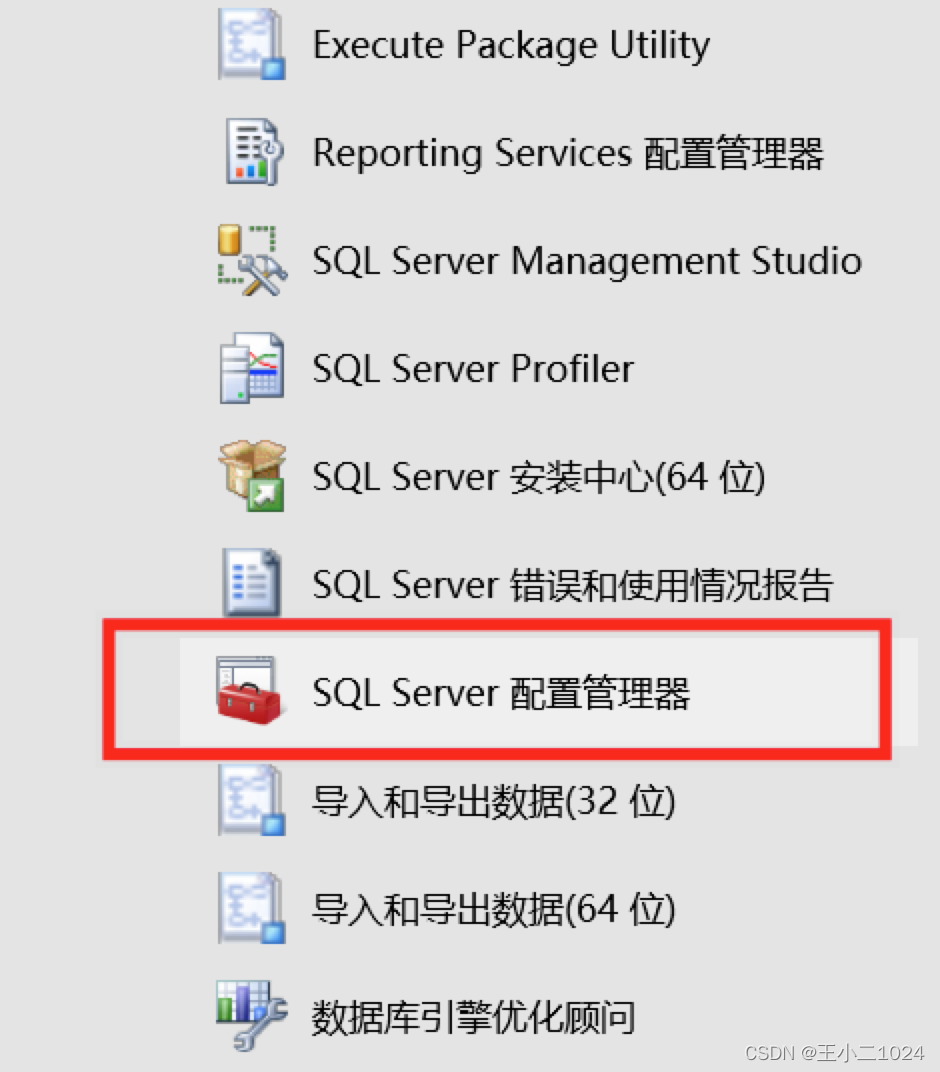Viewport: 940px width, 1072px height.
Task: Click the 导入和导出数据(64 位) icon
Action: click(250, 908)
